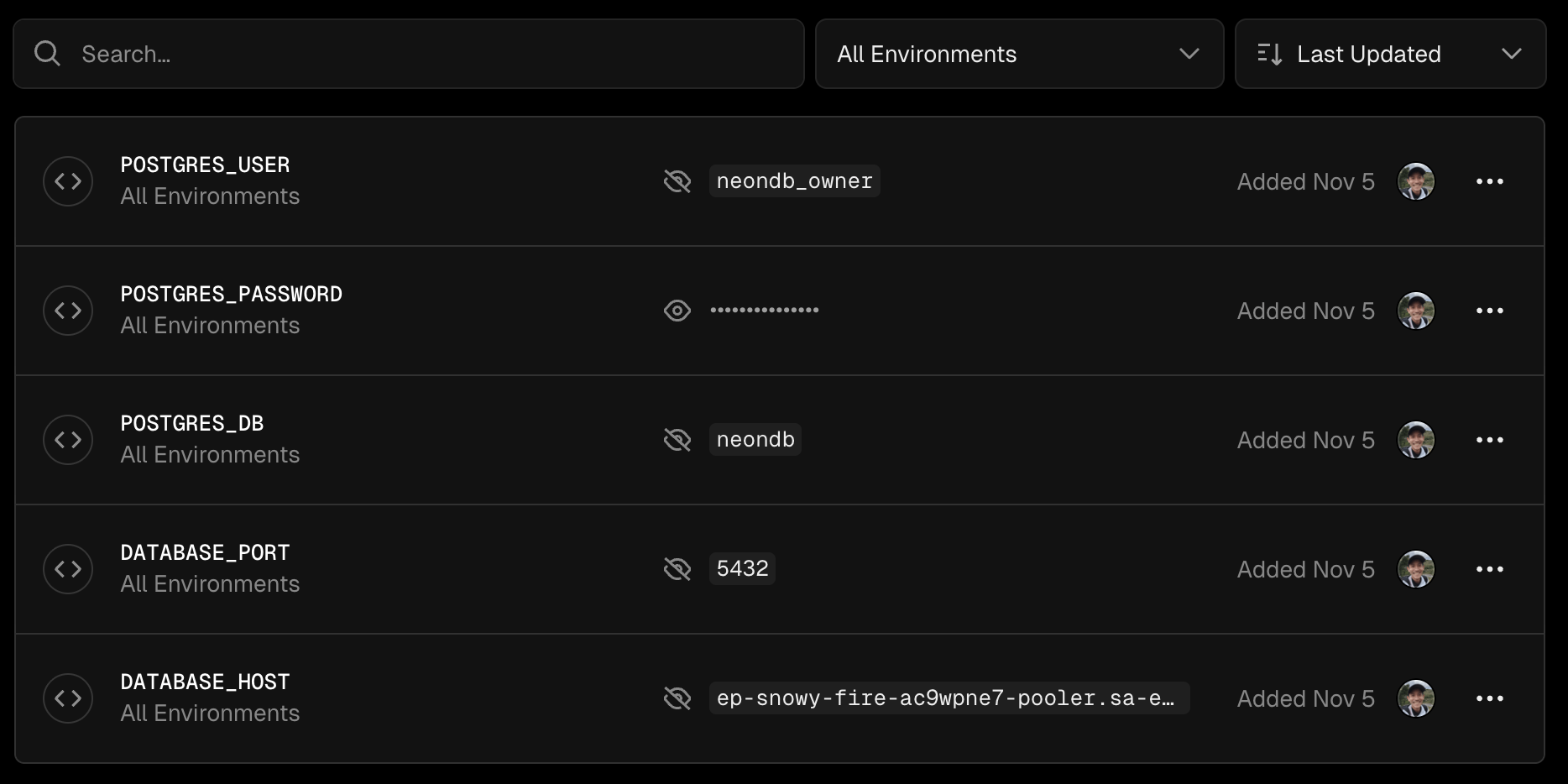The height and width of the screenshot is (784, 1568).
Task: Select the POSTGRES_PASSWORD variable name
Action: 231,295
